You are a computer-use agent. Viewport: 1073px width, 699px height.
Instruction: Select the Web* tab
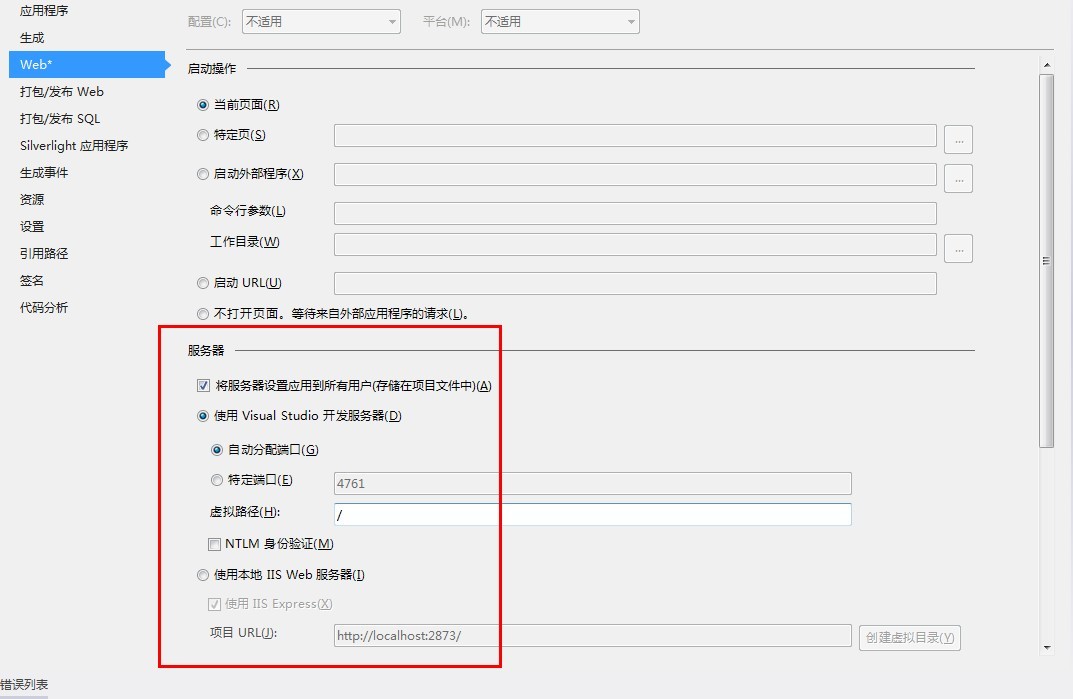point(87,64)
